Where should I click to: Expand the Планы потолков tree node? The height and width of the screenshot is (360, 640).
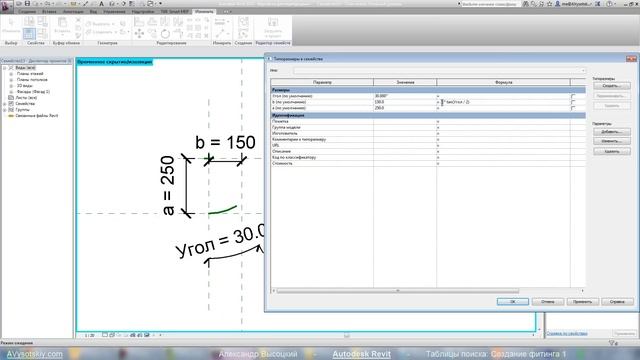tap(11, 80)
